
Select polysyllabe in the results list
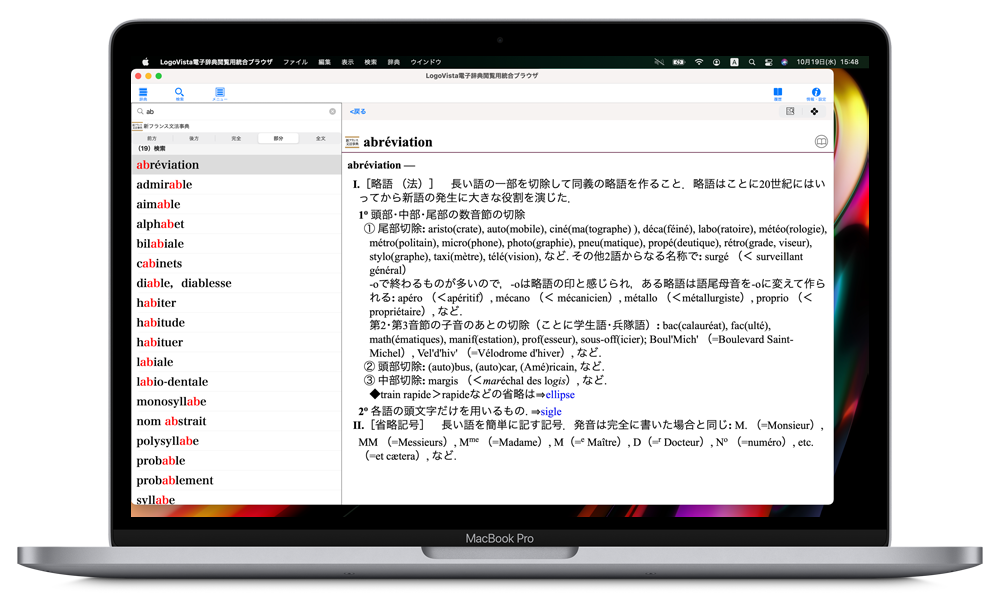point(236,441)
